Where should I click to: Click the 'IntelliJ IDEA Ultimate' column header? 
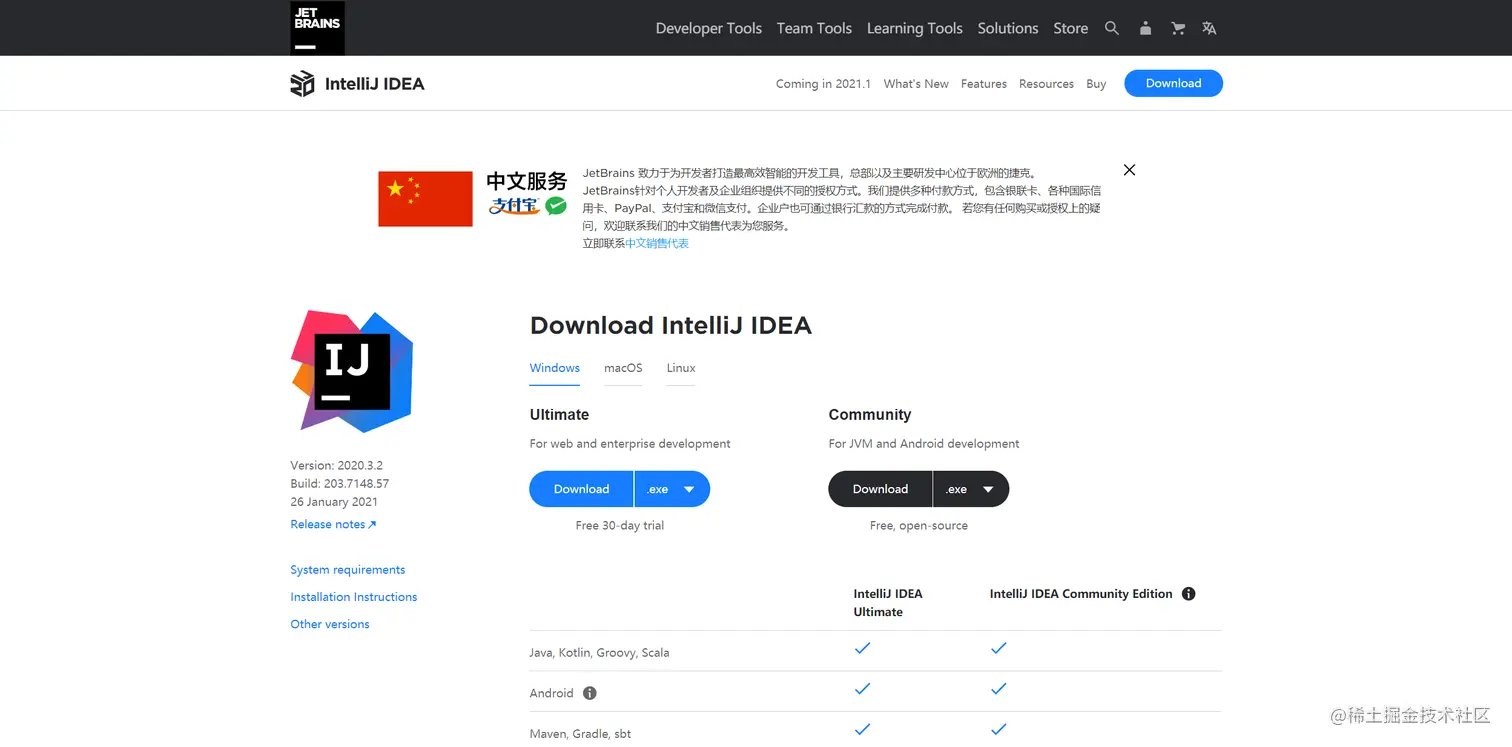[x=888, y=603]
